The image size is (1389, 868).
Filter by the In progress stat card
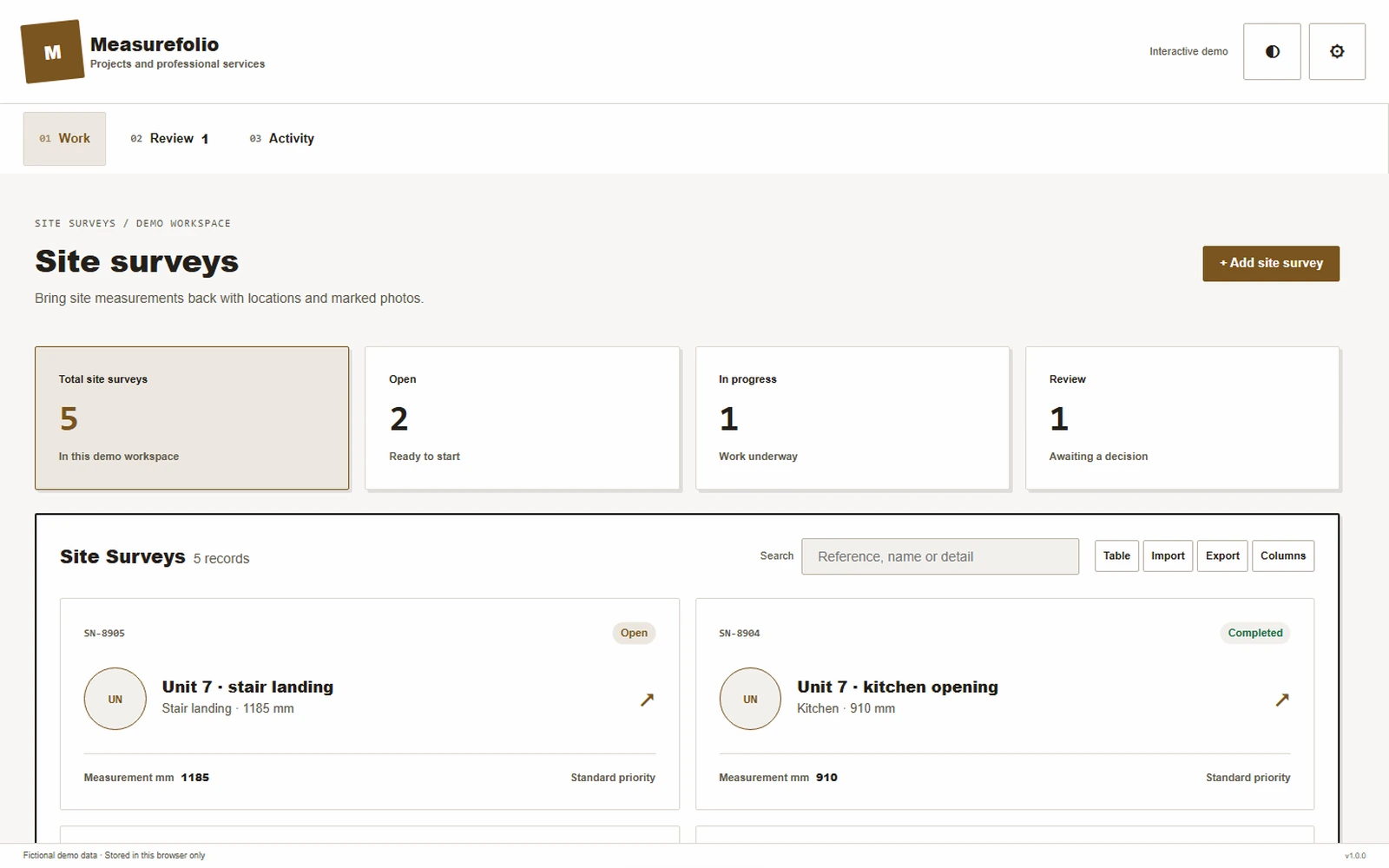852,418
